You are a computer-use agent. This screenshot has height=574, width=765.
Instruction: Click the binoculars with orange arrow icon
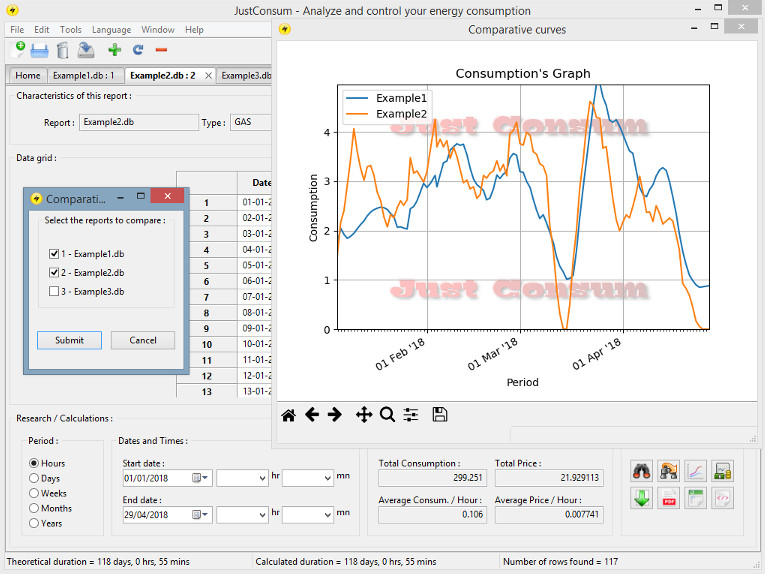coord(668,471)
